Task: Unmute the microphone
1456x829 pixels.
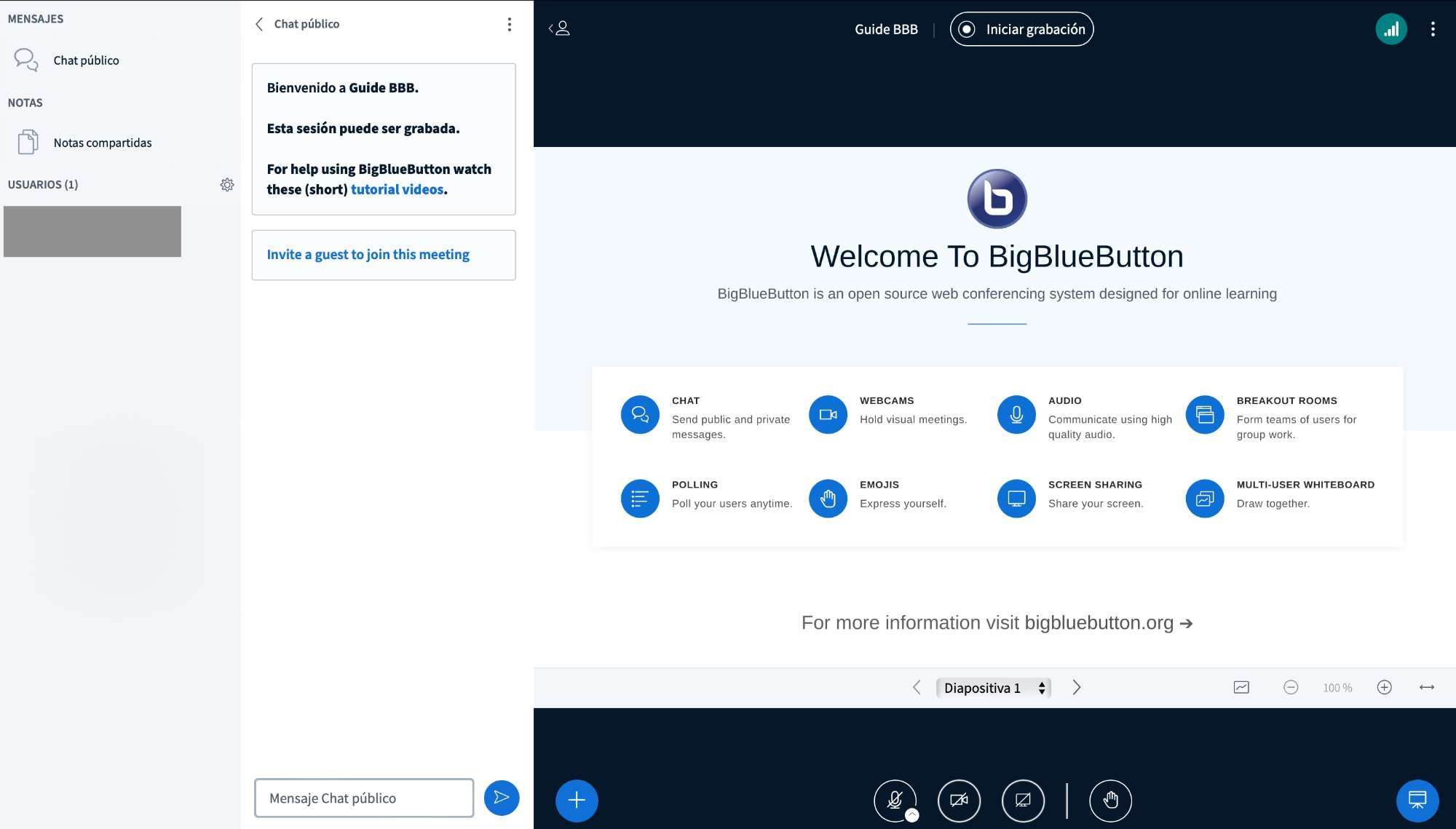Action: click(895, 800)
